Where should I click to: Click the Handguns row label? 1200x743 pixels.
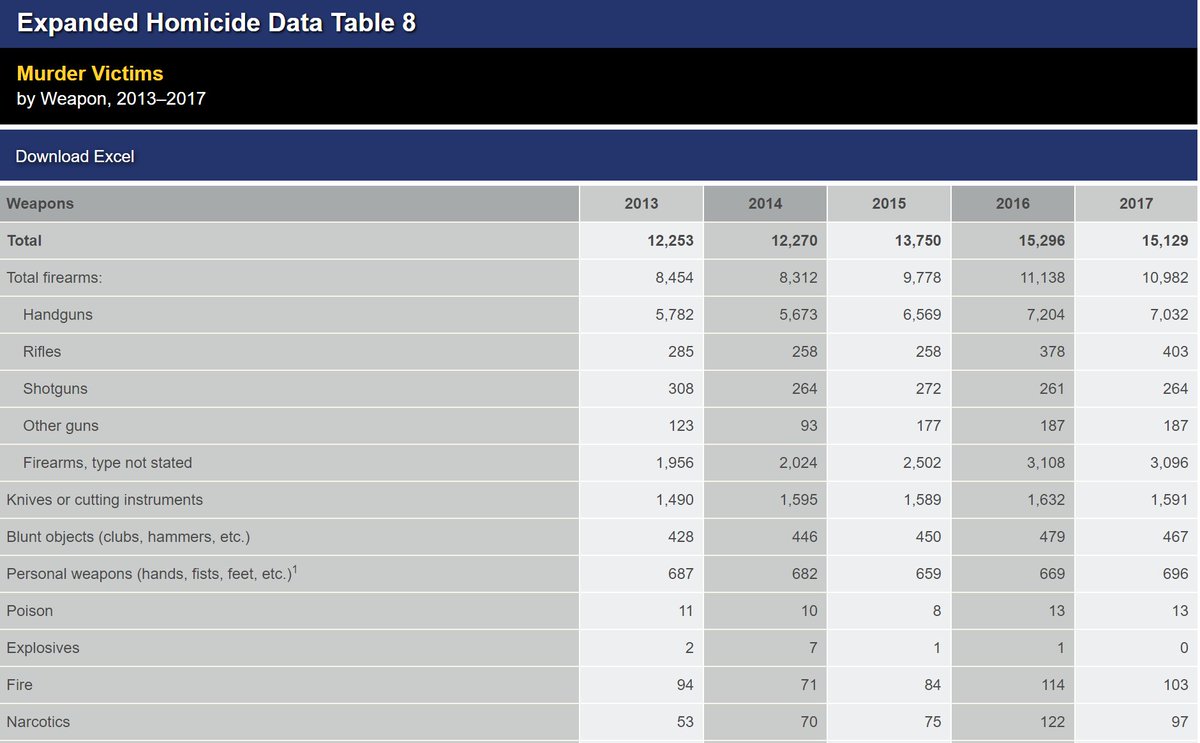pos(58,314)
